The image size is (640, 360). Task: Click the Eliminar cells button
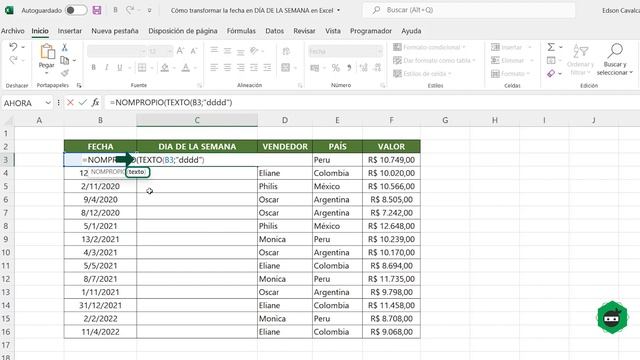tap(513, 60)
